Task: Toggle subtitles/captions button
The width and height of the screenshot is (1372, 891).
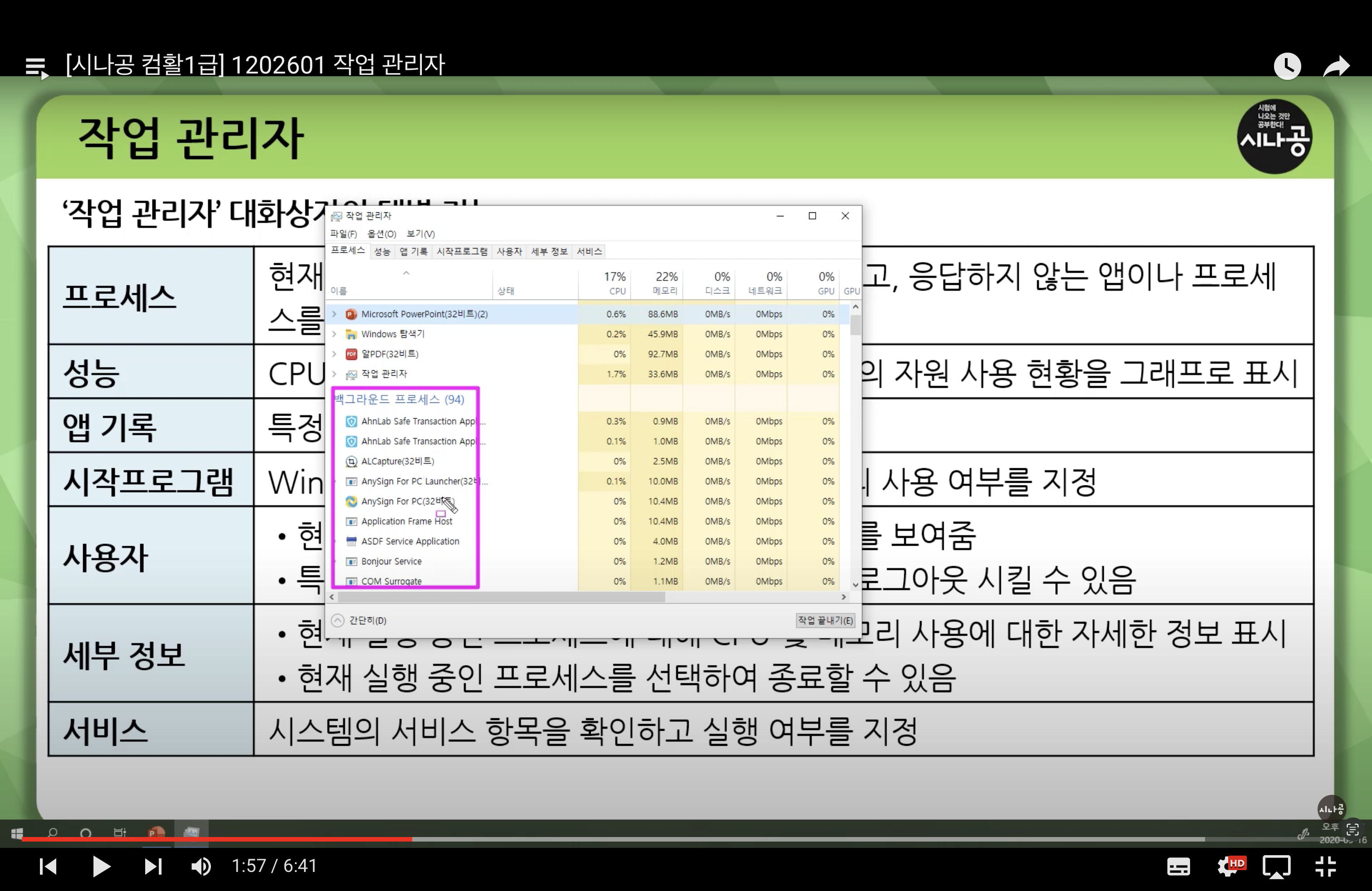Action: click(x=1178, y=866)
